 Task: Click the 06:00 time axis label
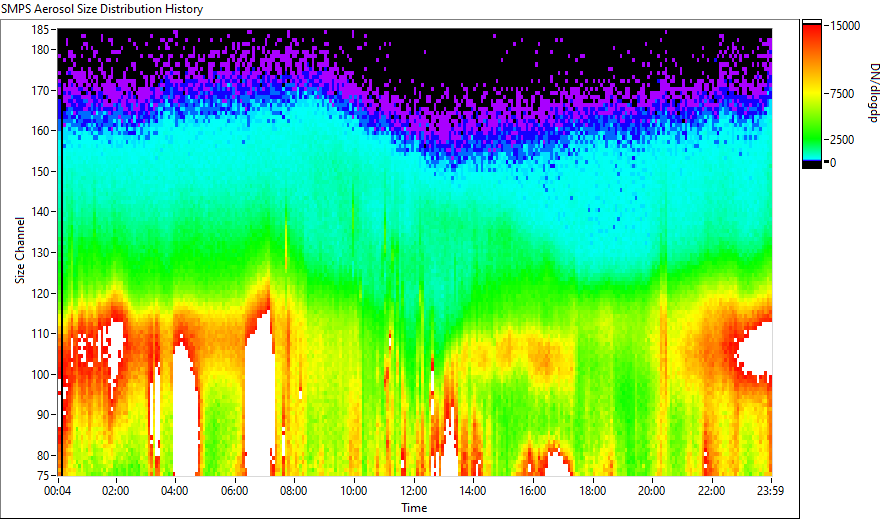pos(235,491)
